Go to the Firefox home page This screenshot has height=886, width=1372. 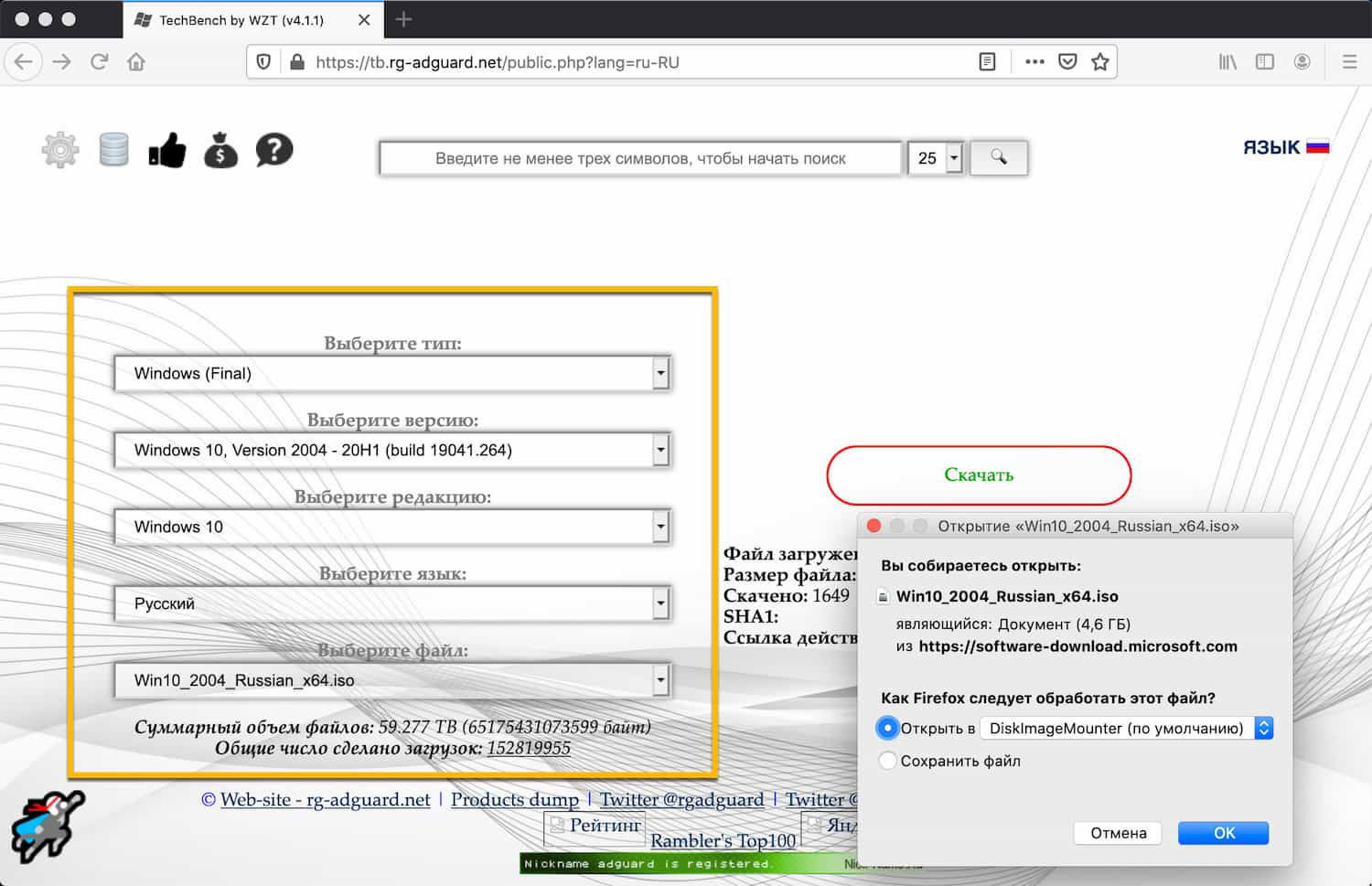(136, 62)
